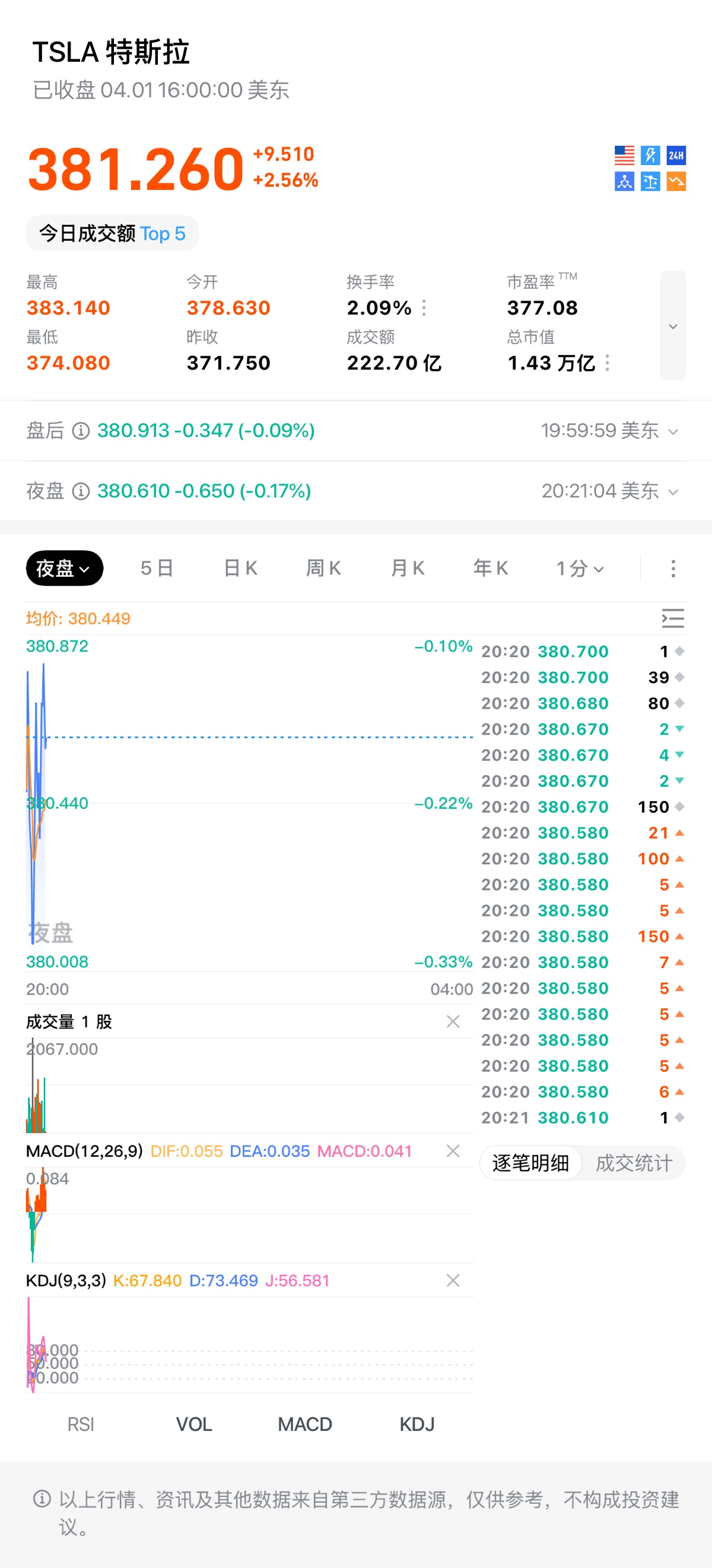Tap the 今日成交额 Top 5 badge
The width and height of the screenshot is (712, 1568).
(x=113, y=234)
